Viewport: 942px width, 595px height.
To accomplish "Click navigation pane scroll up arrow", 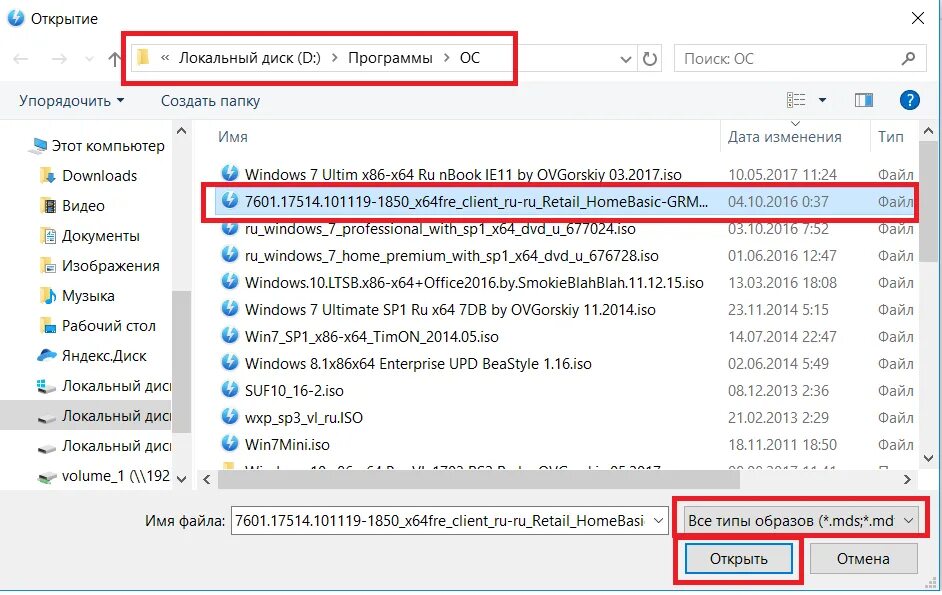I will coord(181,130).
